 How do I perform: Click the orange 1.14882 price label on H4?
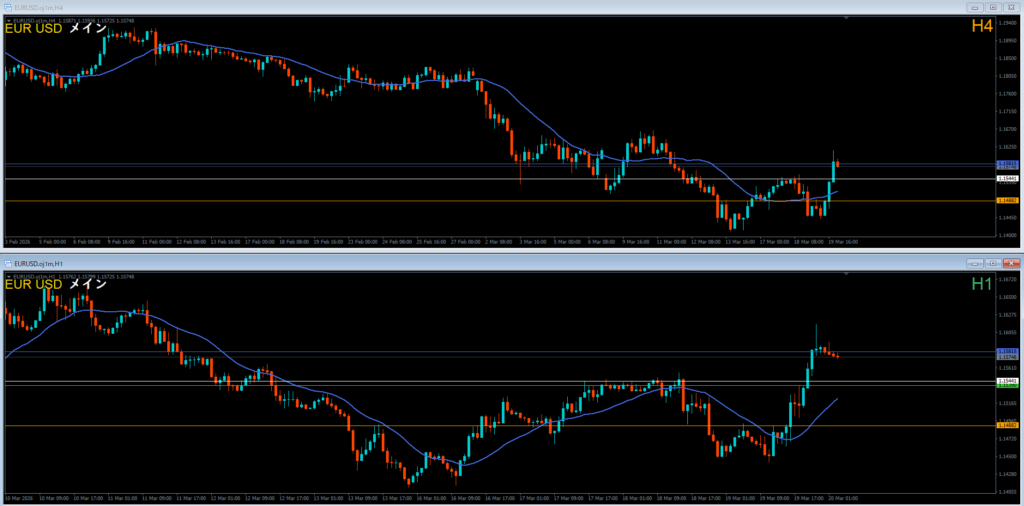coord(1008,201)
